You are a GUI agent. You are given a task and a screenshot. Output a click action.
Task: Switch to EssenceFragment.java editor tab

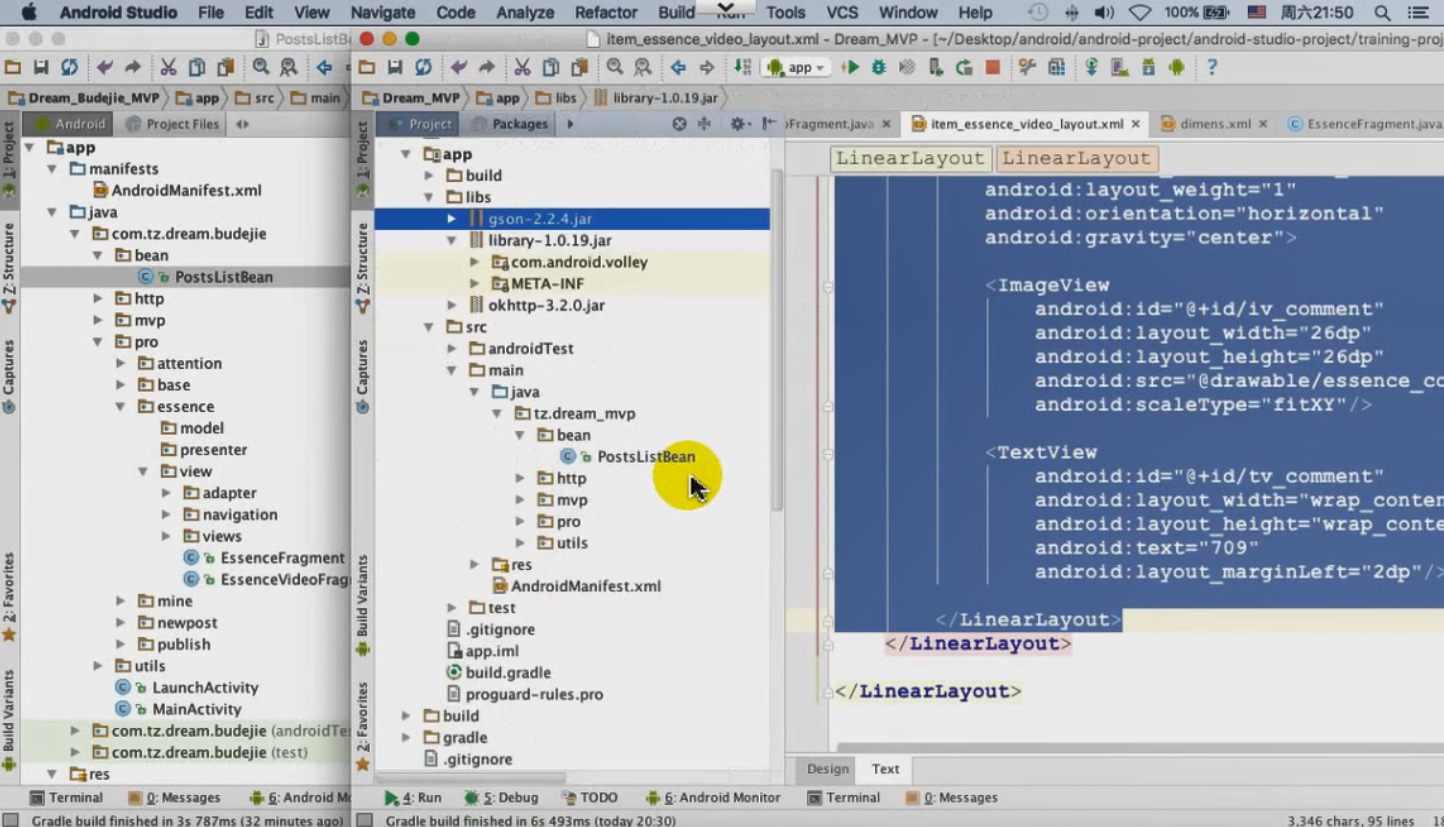(x=1364, y=124)
